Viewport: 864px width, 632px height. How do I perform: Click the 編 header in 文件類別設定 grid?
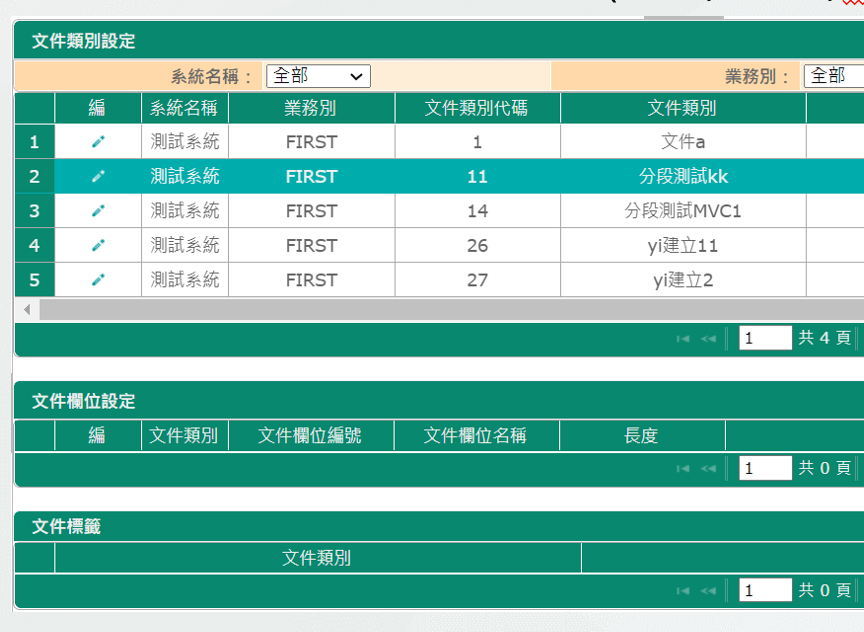point(98,108)
